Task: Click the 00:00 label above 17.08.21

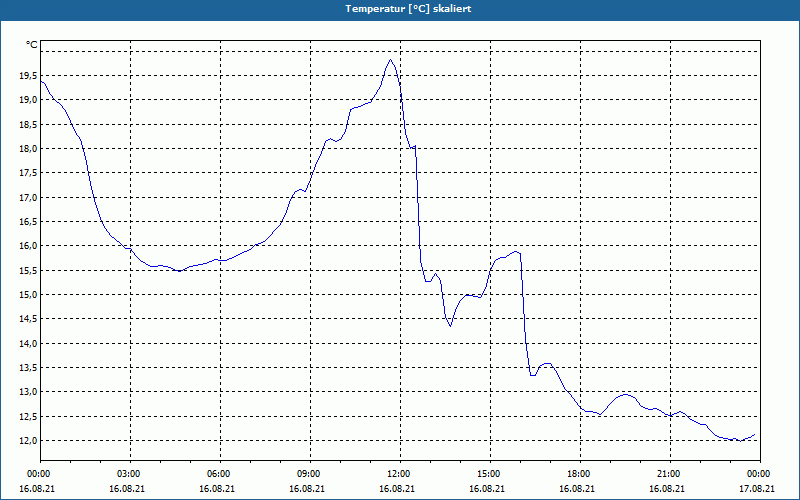Action: (x=757, y=474)
